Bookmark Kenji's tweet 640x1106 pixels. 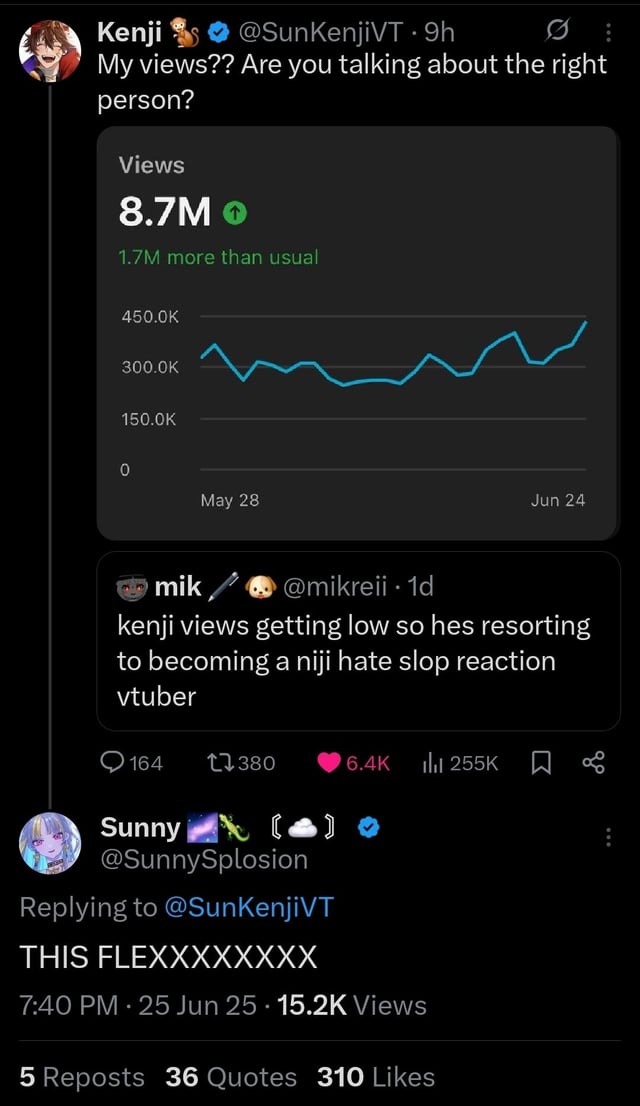coord(540,763)
